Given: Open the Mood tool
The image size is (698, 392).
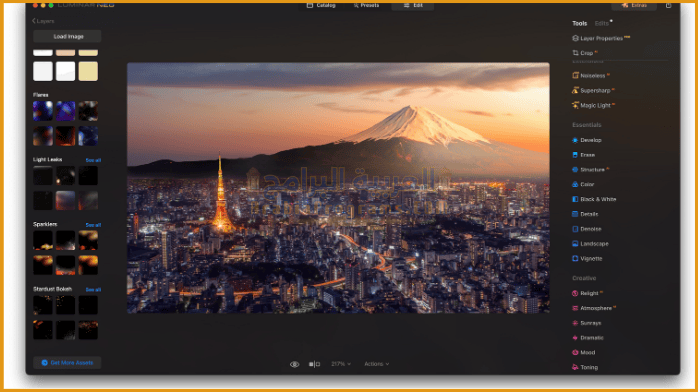Looking at the screenshot, I should tap(584, 352).
